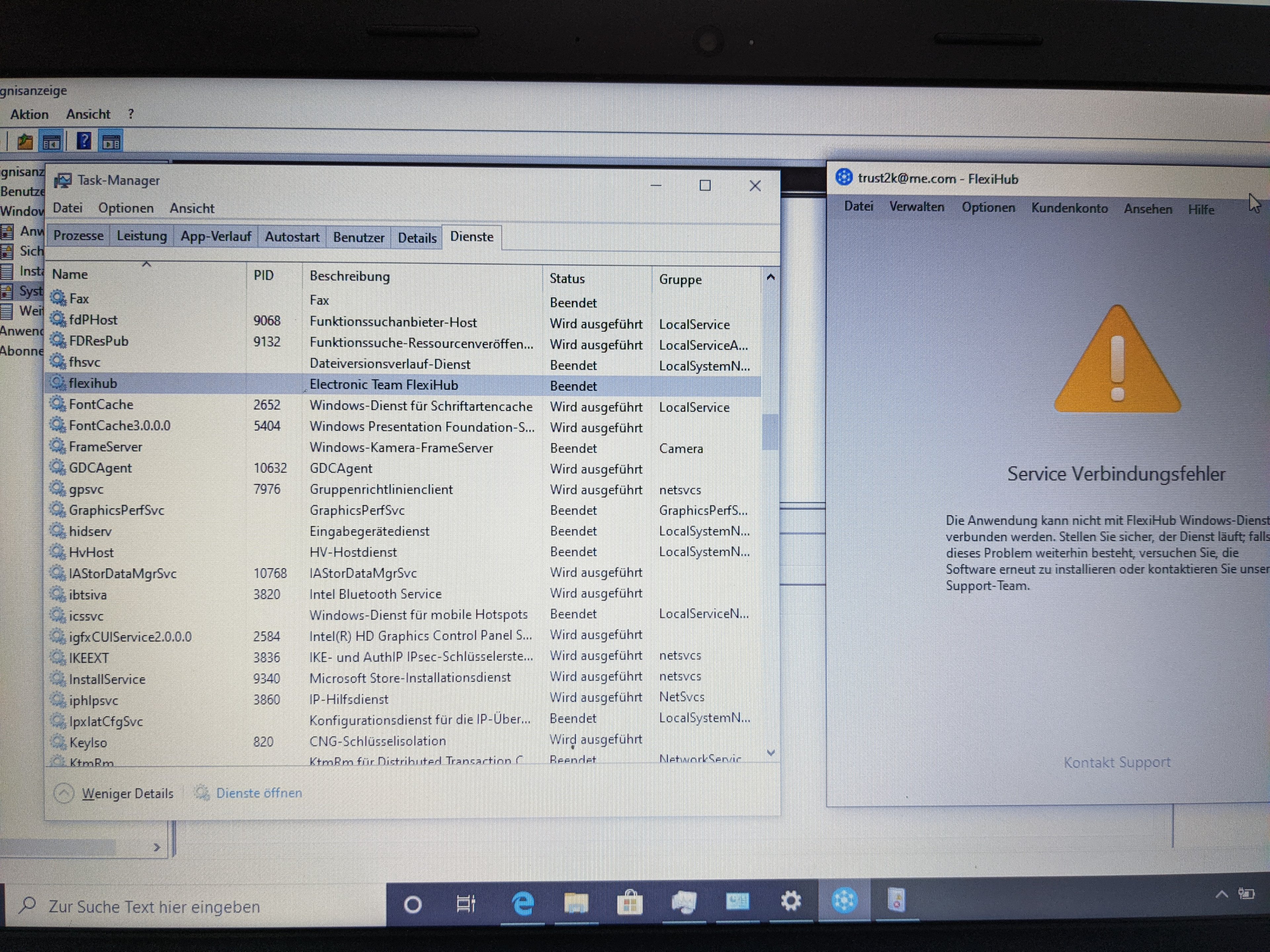1270x952 pixels.
Task: Open Microsoft Edge from the taskbar
Action: tap(523, 903)
